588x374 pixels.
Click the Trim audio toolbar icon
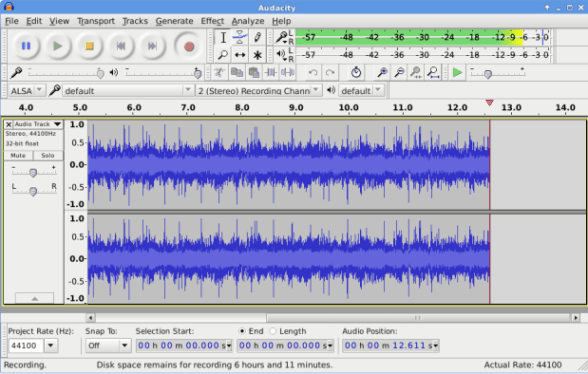click(x=270, y=72)
